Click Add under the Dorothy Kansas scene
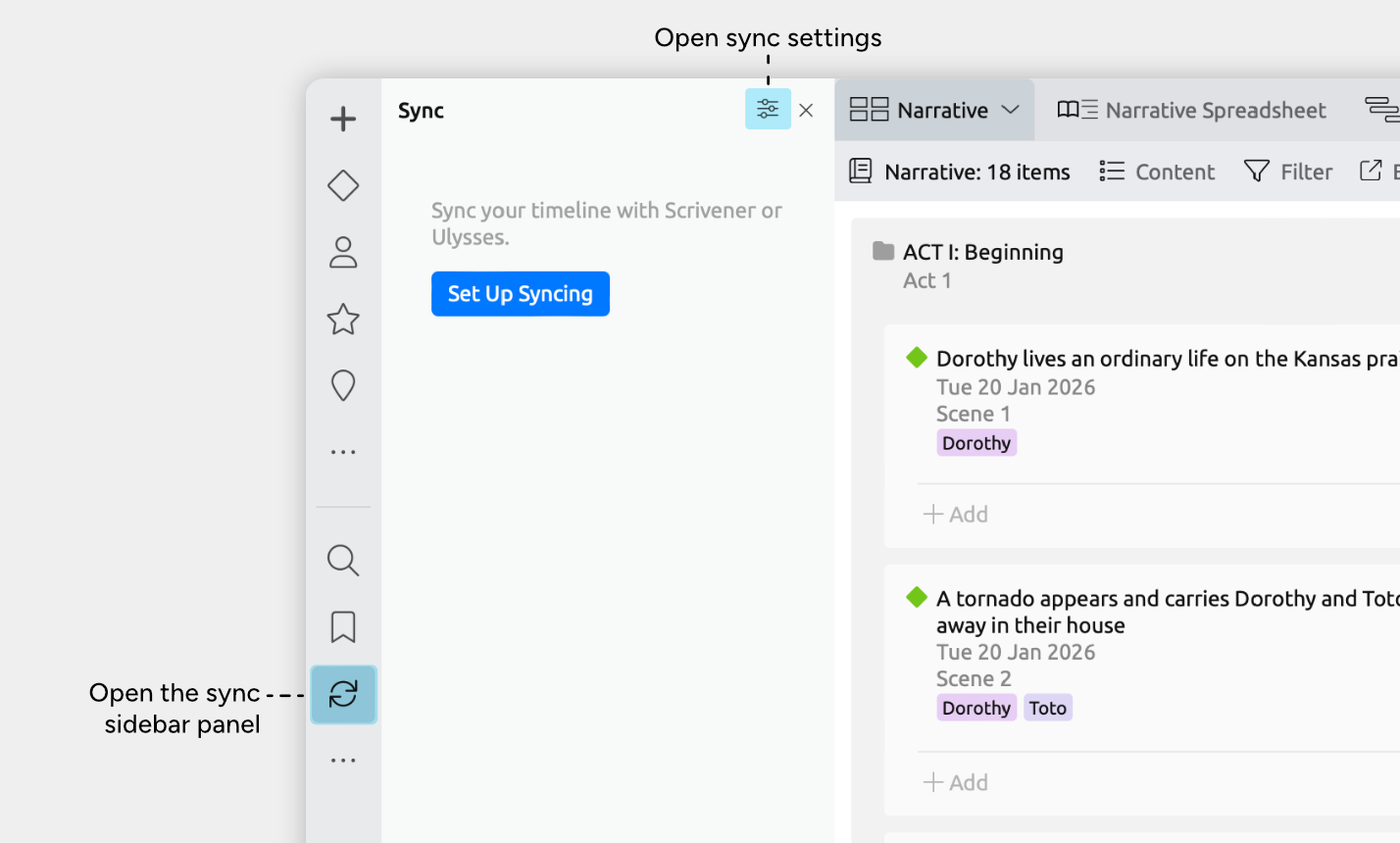 click(x=956, y=515)
